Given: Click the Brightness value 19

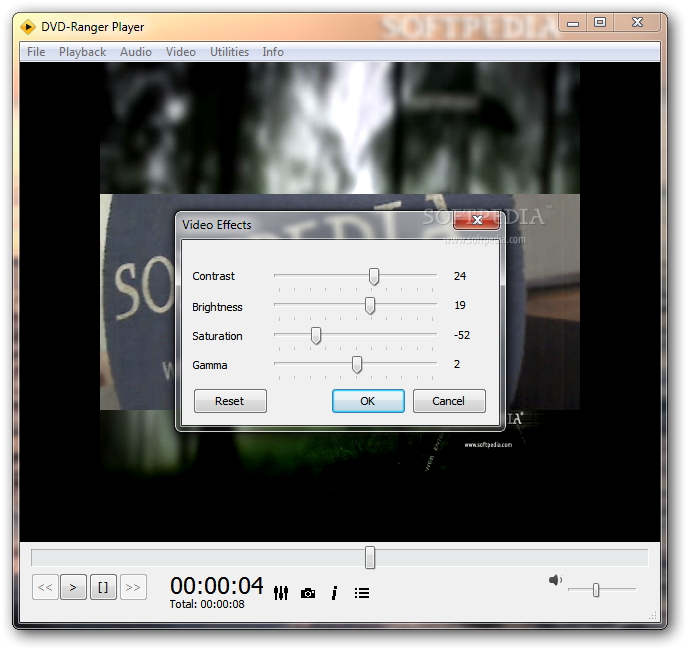Looking at the screenshot, I should click(x=460, y=305).
